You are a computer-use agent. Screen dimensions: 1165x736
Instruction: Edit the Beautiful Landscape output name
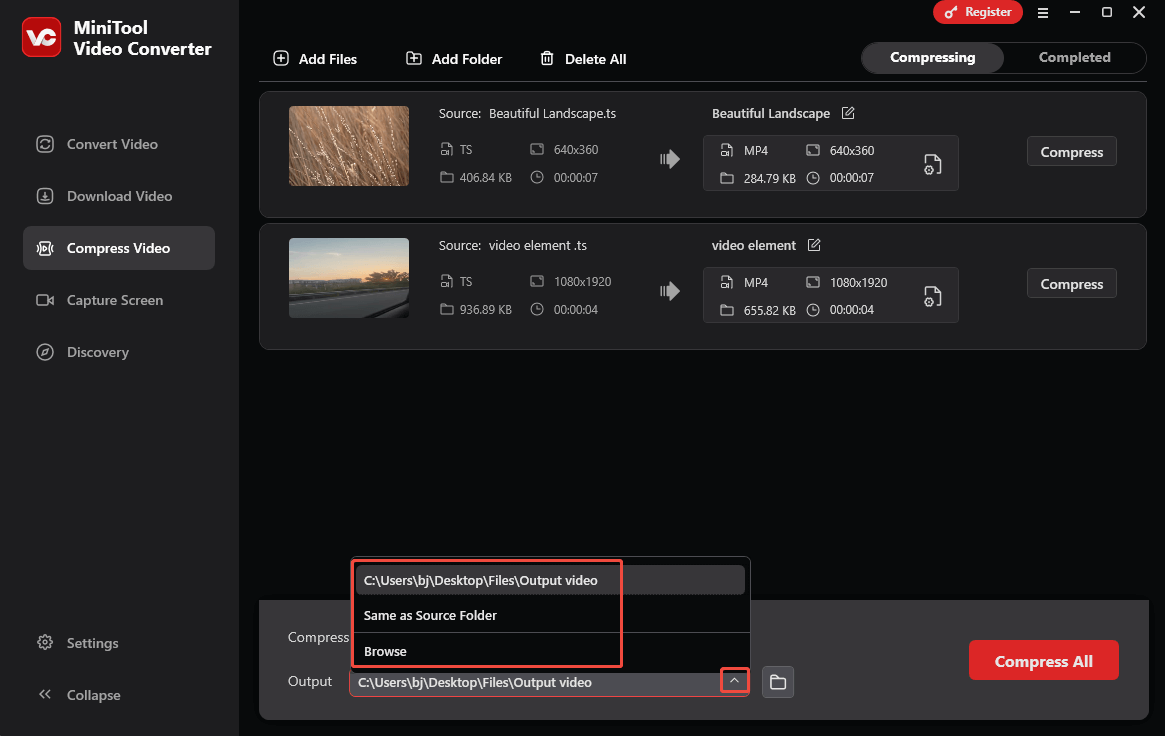coord(848,113)
